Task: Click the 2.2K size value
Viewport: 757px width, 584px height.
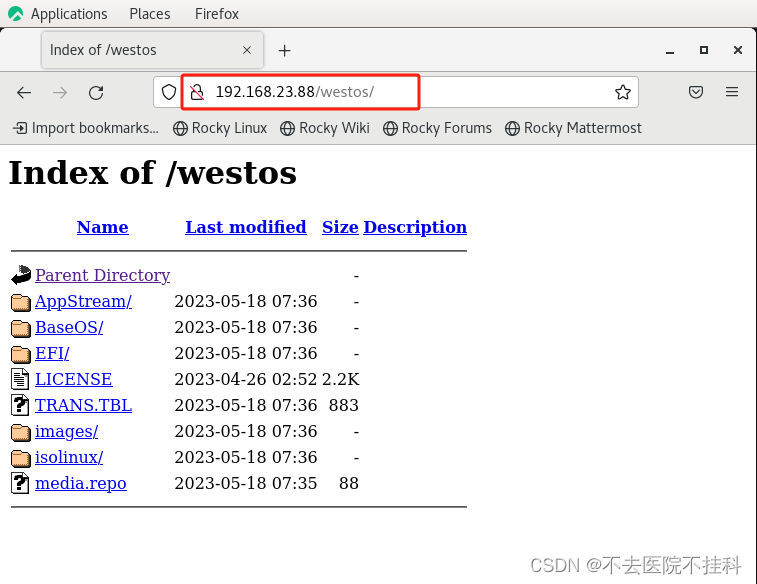Action: [x=340, y=379]
